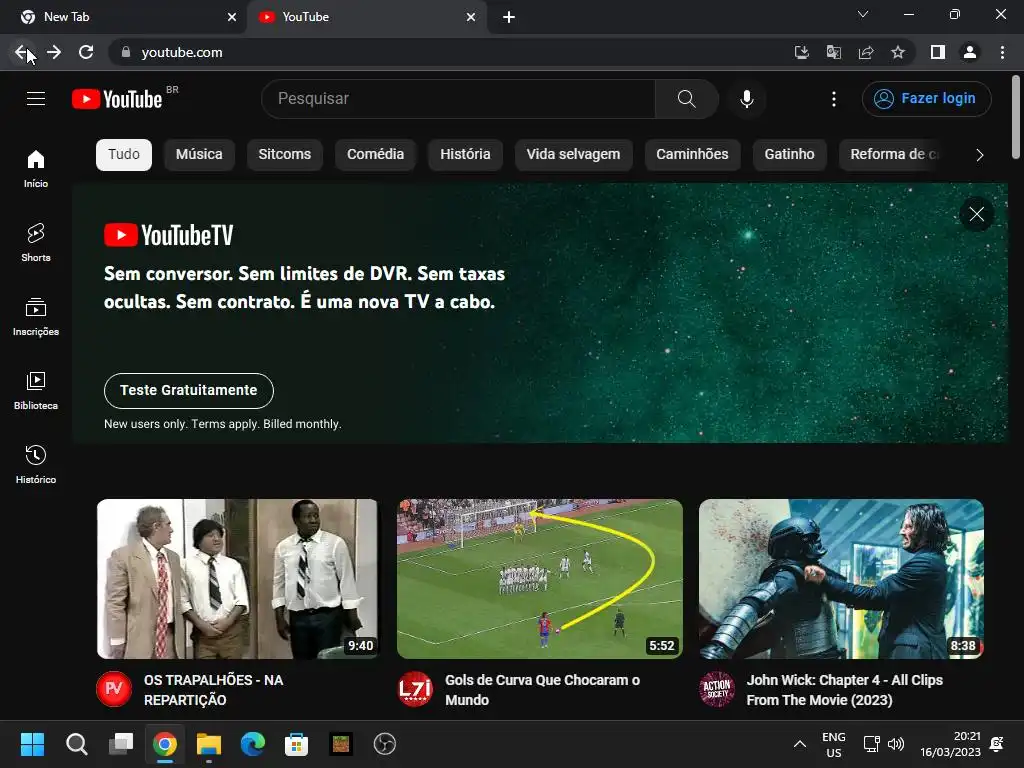Select the Música filter chip
Image resolution: width=1024 pixels, height=768 pixels.
199,155
